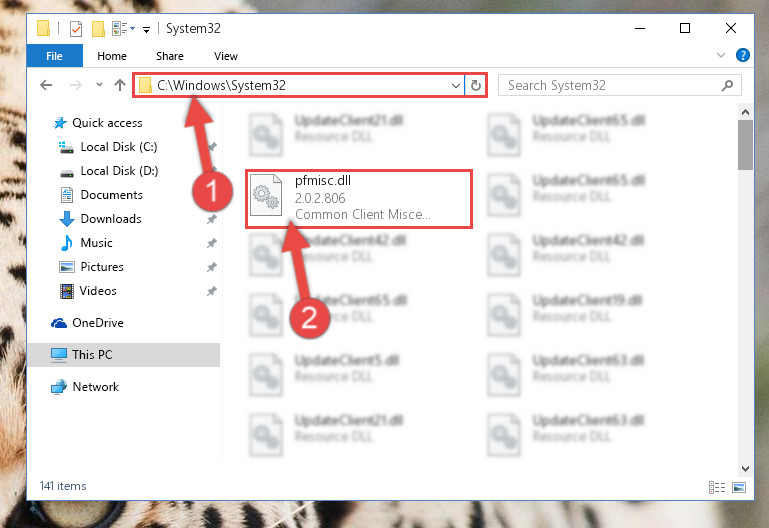Open the Help question mark icon
The height and width of the screenshot is (528, 769).
pyautogui.click(x=743, y=55)
